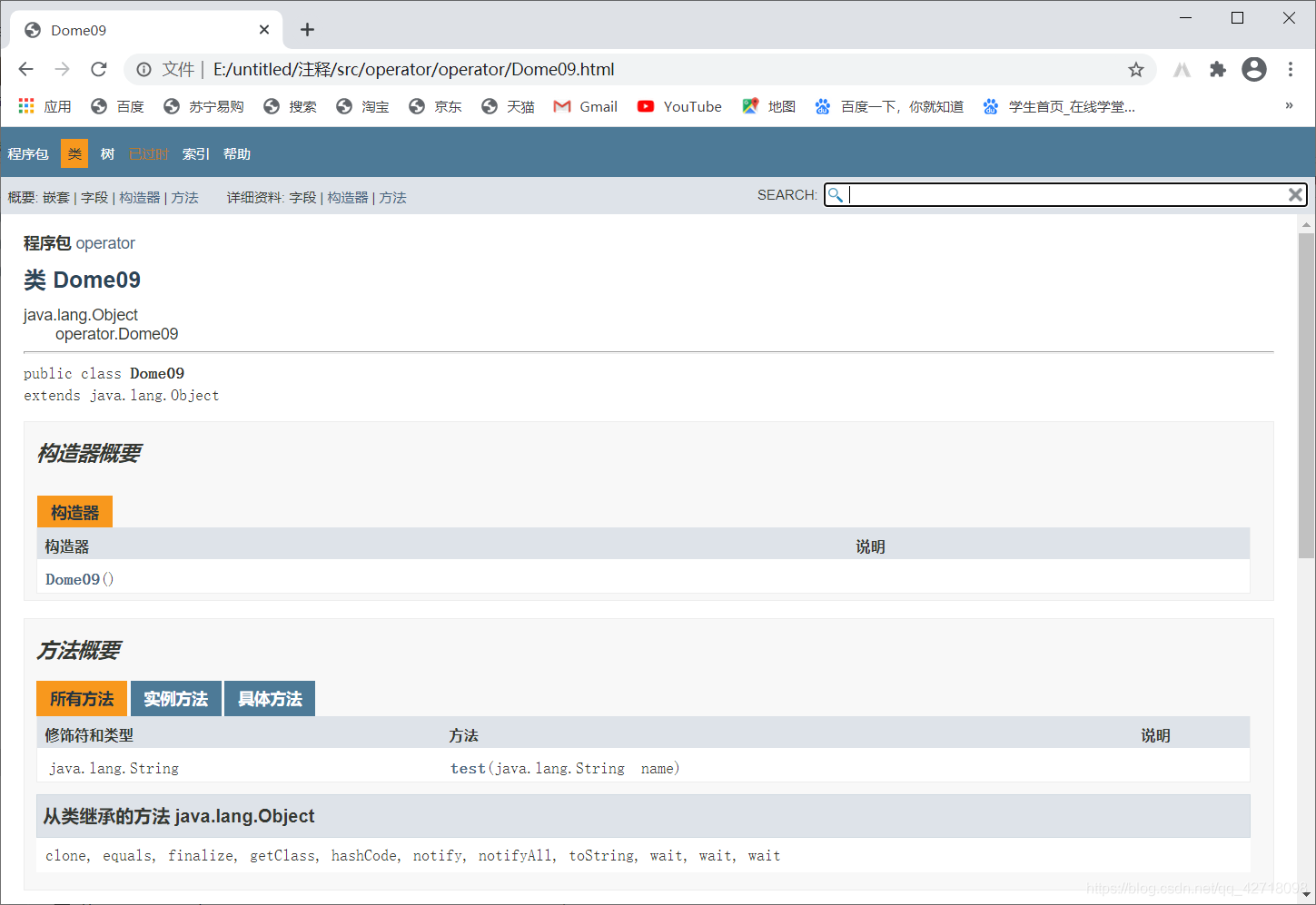Open 学生首页_在线学堂 bookmark
Screen dimensions: 1316x905
pos(1059,106)
